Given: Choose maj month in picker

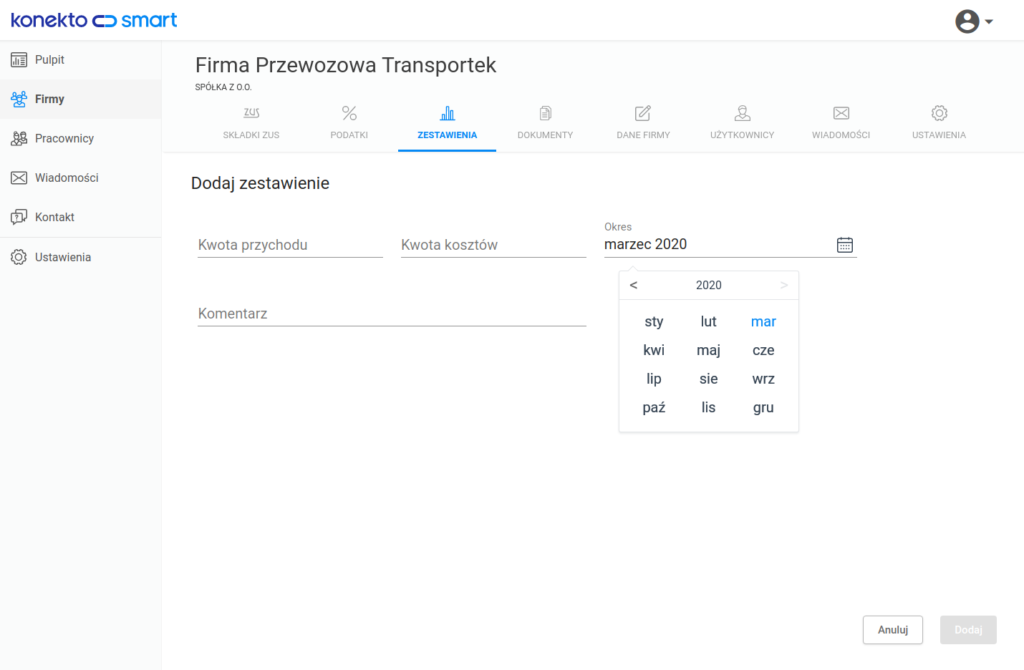Looking at the screenshot, I should (709, 350).
